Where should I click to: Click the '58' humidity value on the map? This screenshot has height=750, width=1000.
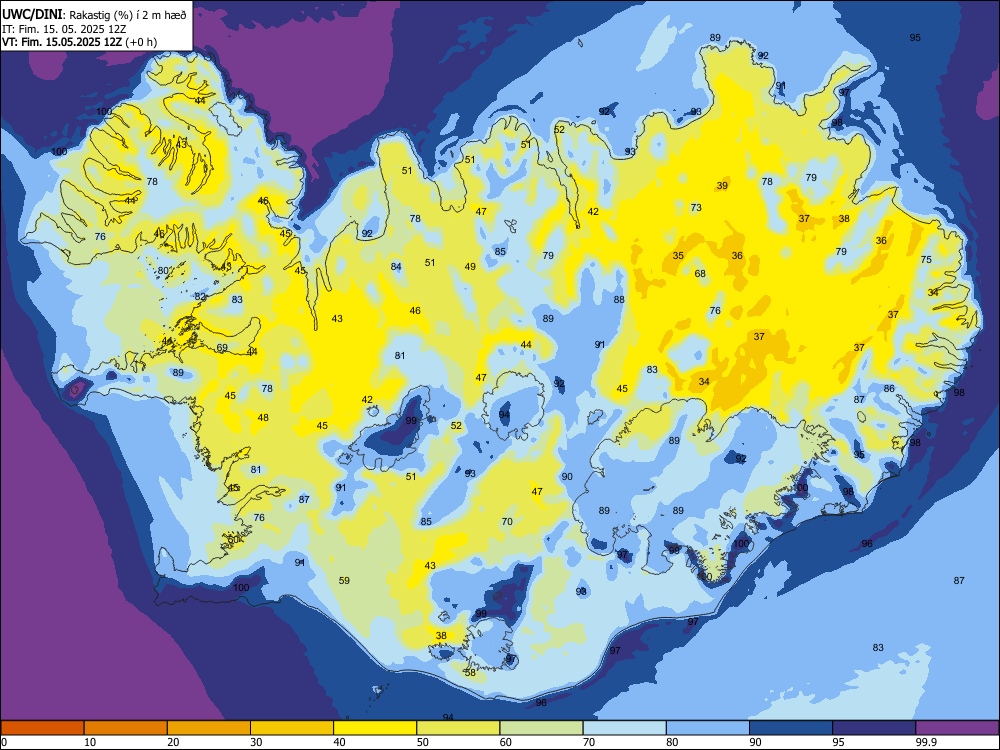pyautogui.click(x=470, y=672)
